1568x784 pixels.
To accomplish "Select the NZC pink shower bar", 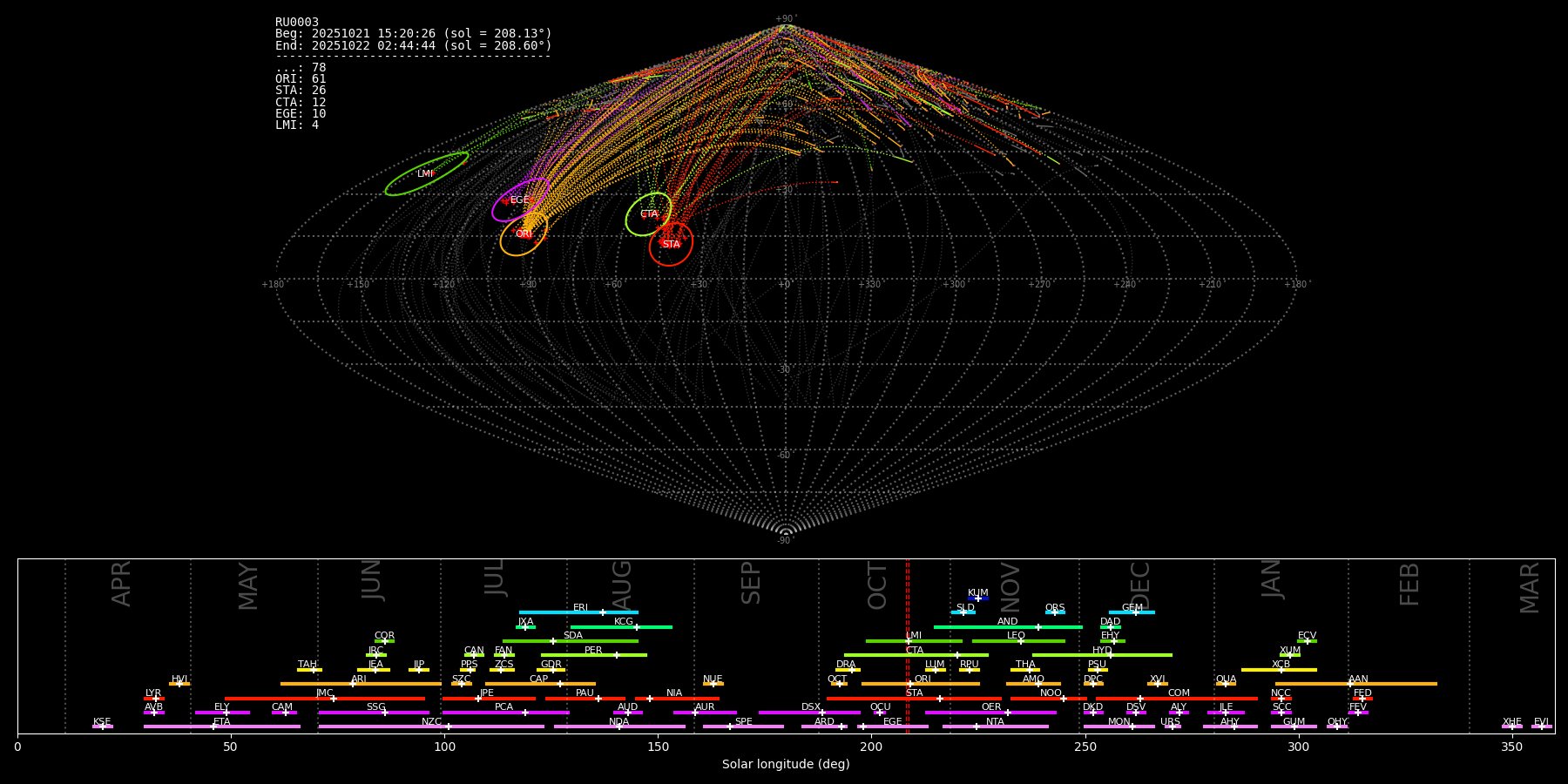I will point(431,727).
